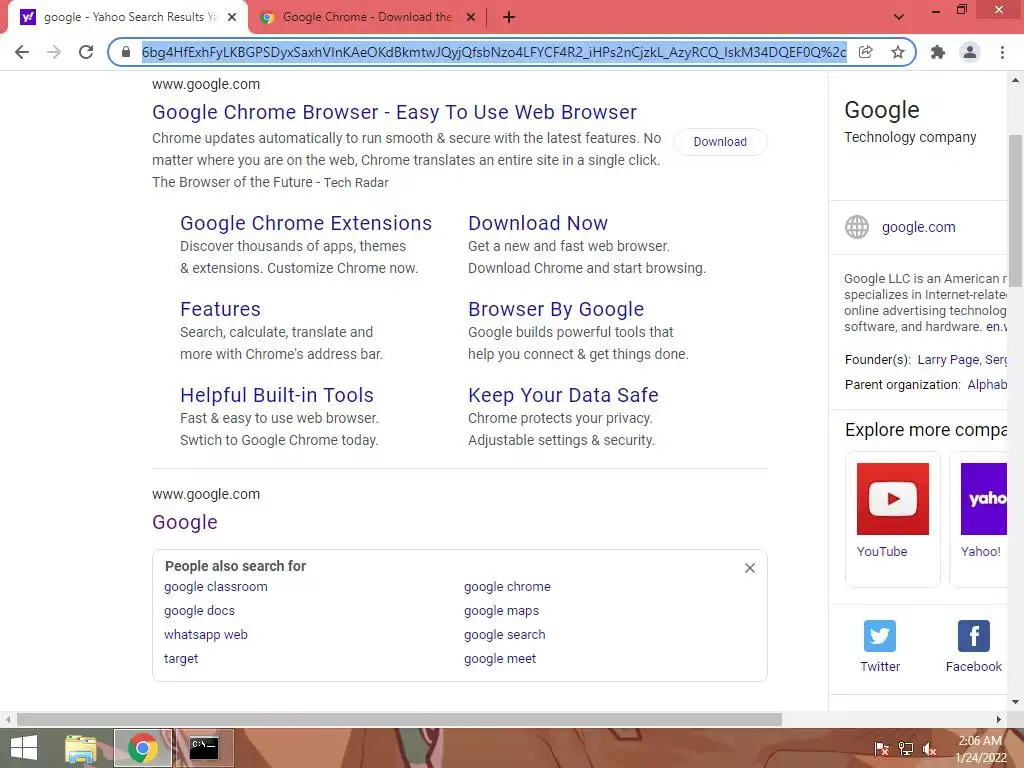The width and height of the screenshot is (1024, 768).
Task: Open Command Prompt from the taskbar
Action: tap(204, 748)
